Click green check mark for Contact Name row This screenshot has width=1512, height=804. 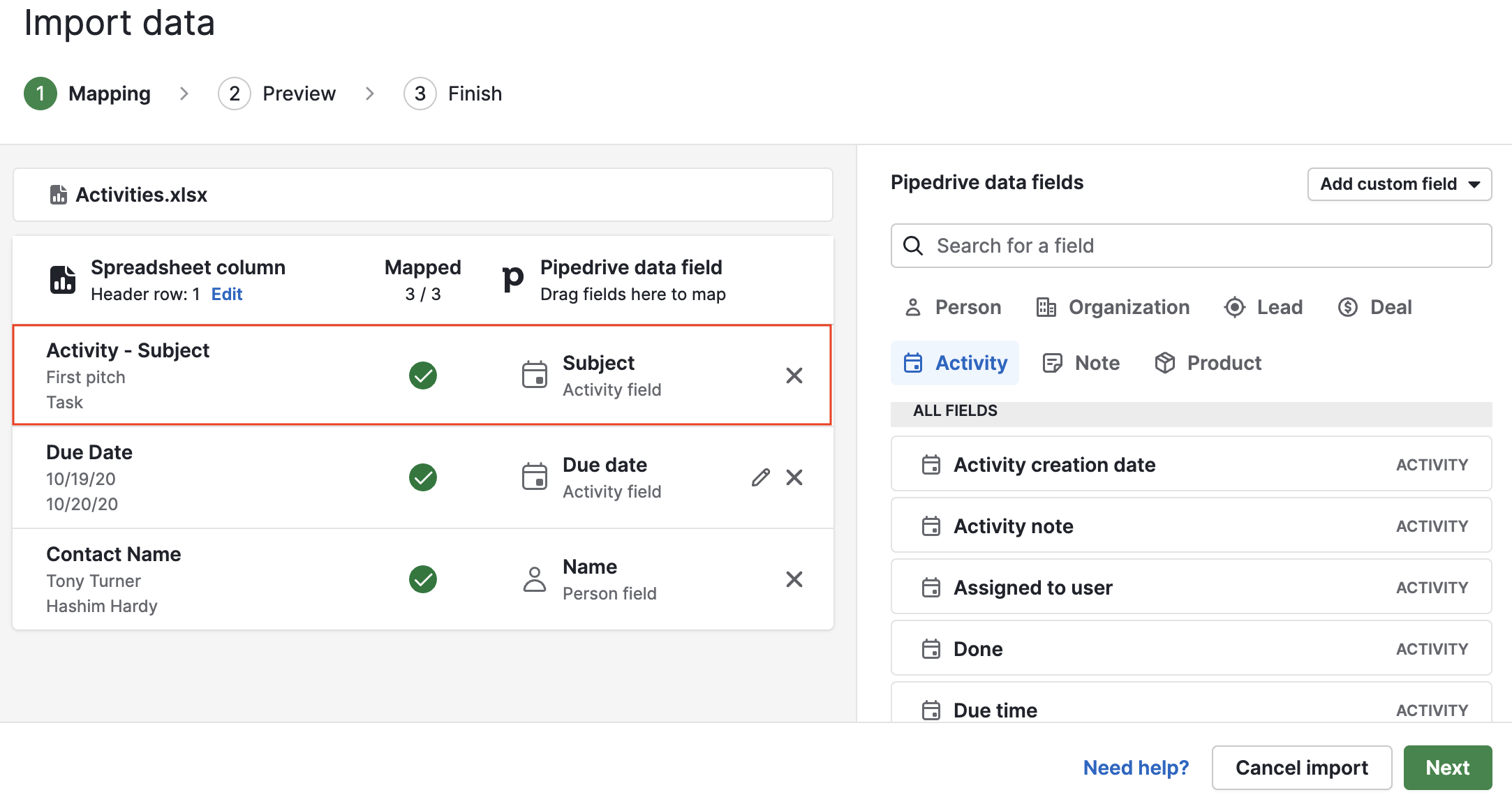(423, 579)
